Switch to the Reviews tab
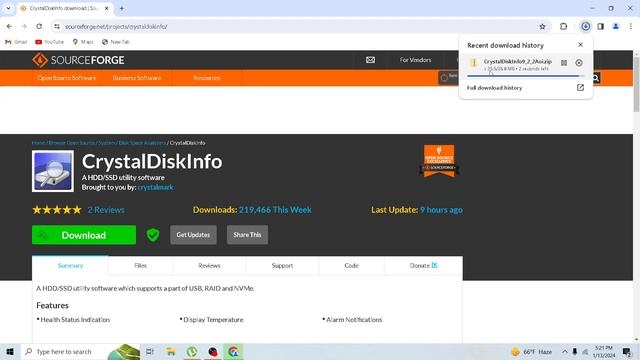This screenshot has width=640, height=360. (209, 266)
